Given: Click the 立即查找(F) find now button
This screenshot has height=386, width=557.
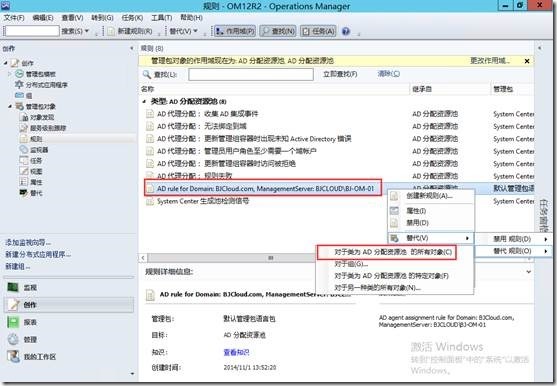Looking at the screenshot, I should [340, 74].
